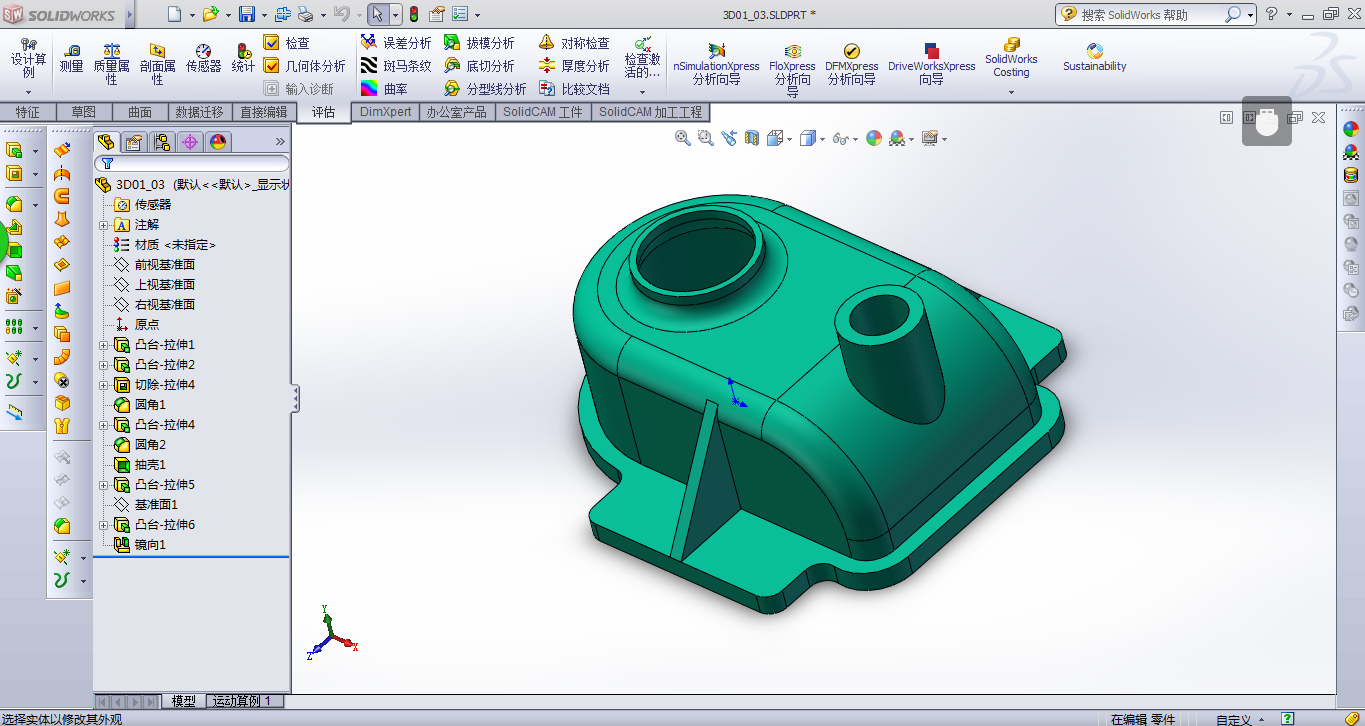The image size is (1365, 726).
Task: Select the 原点 item in tree
Action: coord(136,325)
